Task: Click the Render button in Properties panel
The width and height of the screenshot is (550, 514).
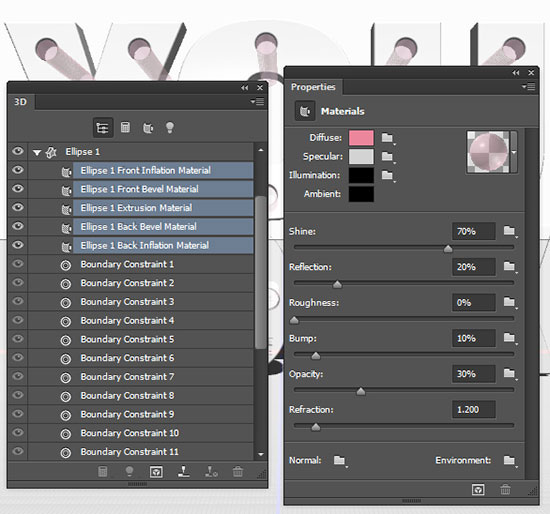Action: click(478, 490)
